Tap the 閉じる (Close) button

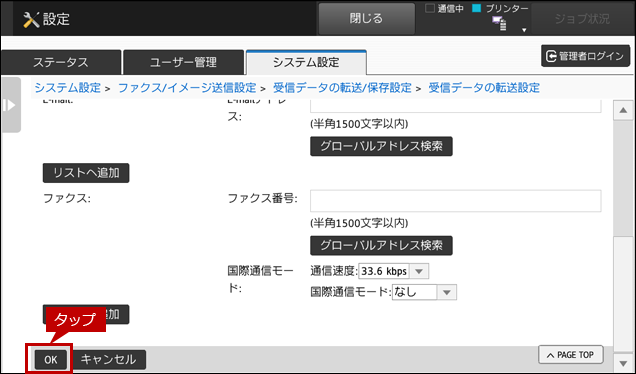click(x=366, y=19)
